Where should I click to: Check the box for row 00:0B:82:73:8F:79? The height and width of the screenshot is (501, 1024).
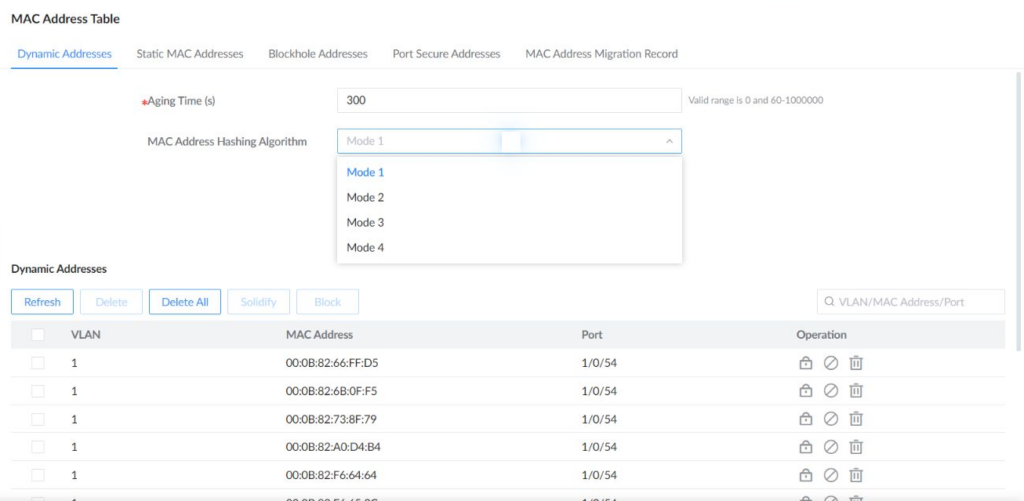click(38, 419)
